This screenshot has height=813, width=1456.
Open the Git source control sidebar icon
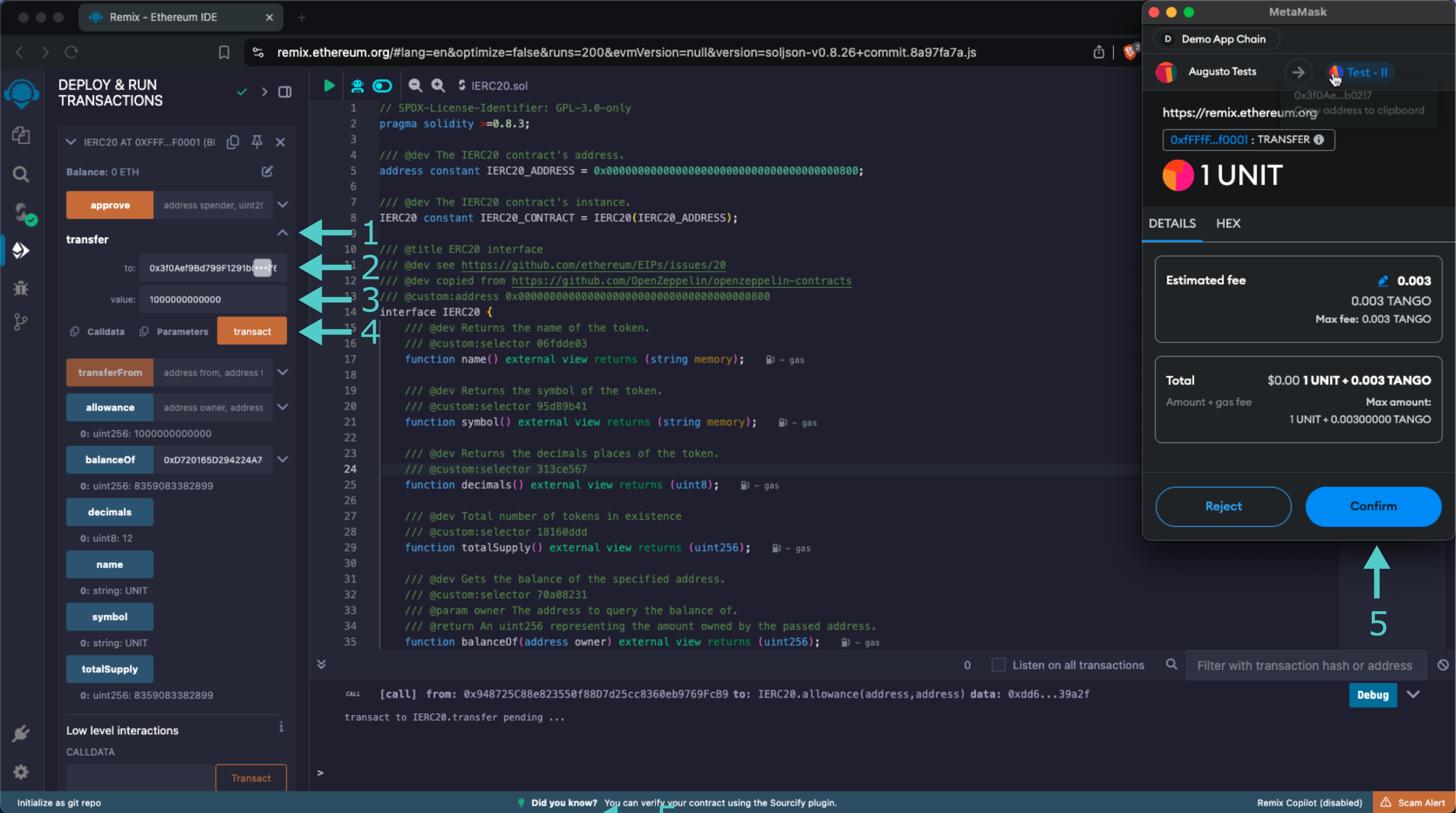click(x=21, y=322)
